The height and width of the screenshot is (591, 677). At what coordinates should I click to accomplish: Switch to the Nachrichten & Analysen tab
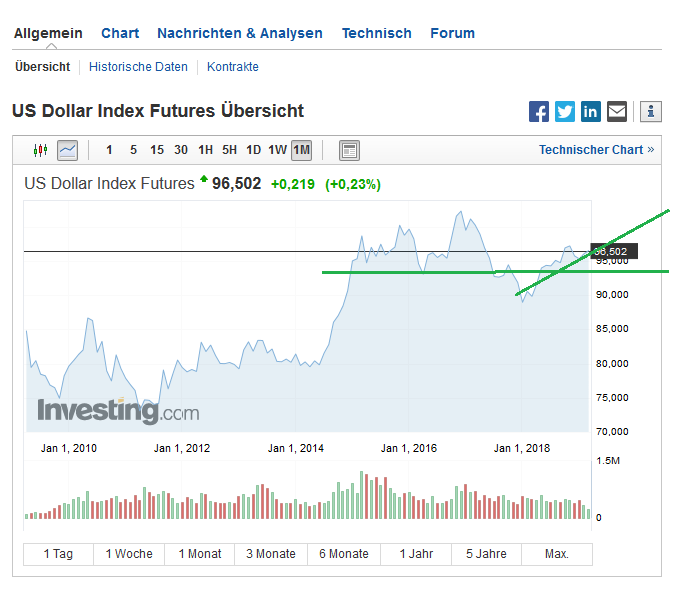click(240, 33)
